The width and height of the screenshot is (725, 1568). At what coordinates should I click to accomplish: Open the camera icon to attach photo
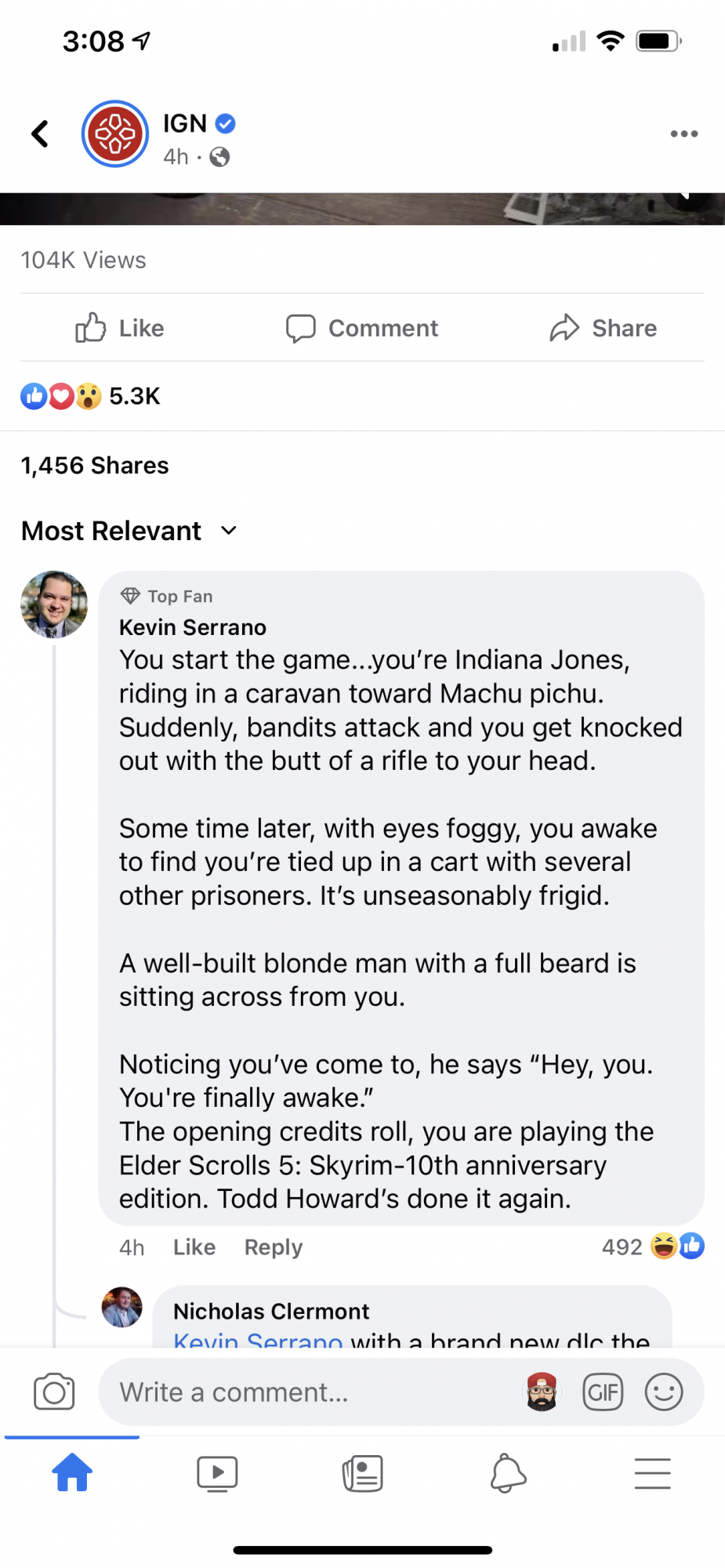point(54,1392)
